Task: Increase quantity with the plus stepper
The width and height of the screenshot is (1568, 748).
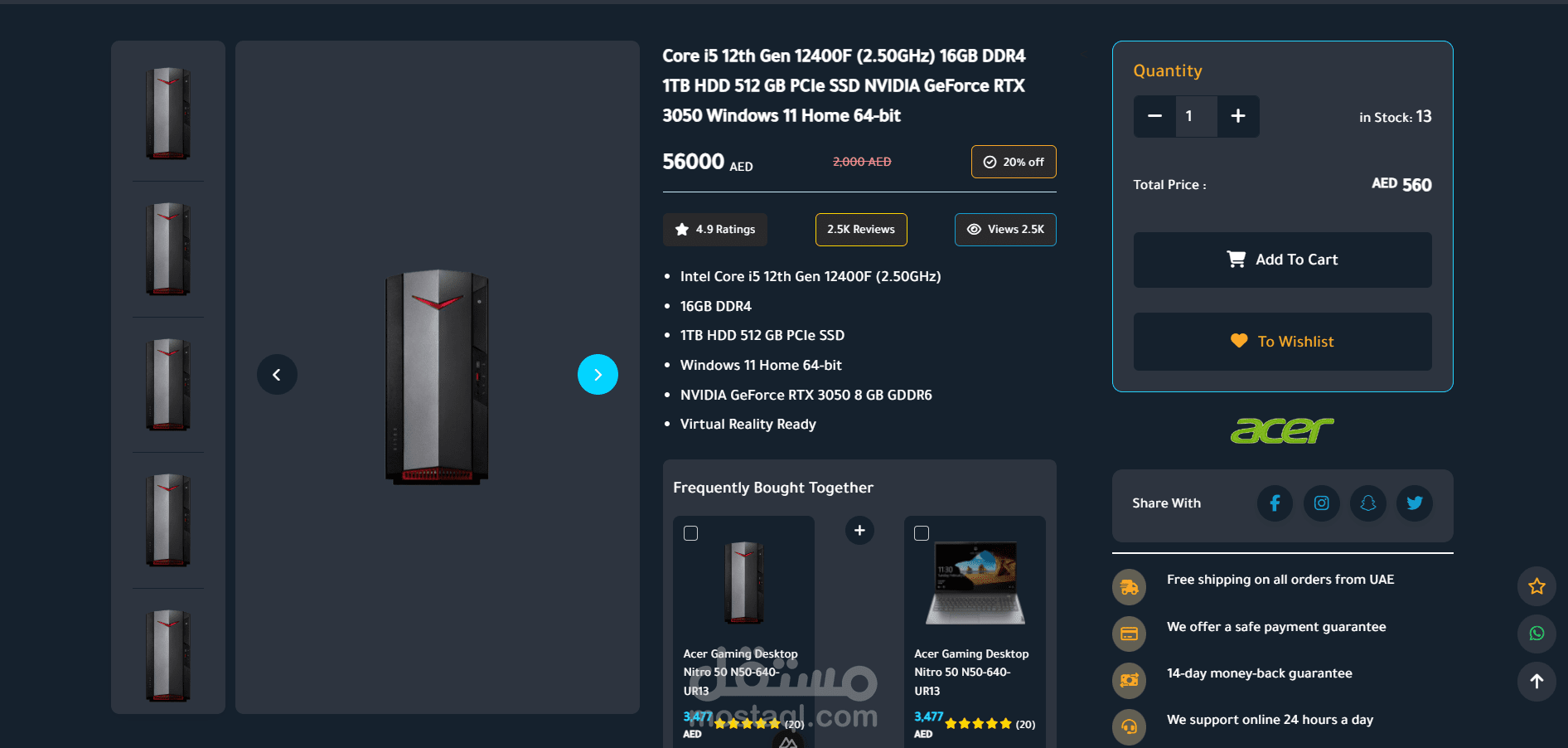Action: pyautogui.click(x=1238, y=116)
